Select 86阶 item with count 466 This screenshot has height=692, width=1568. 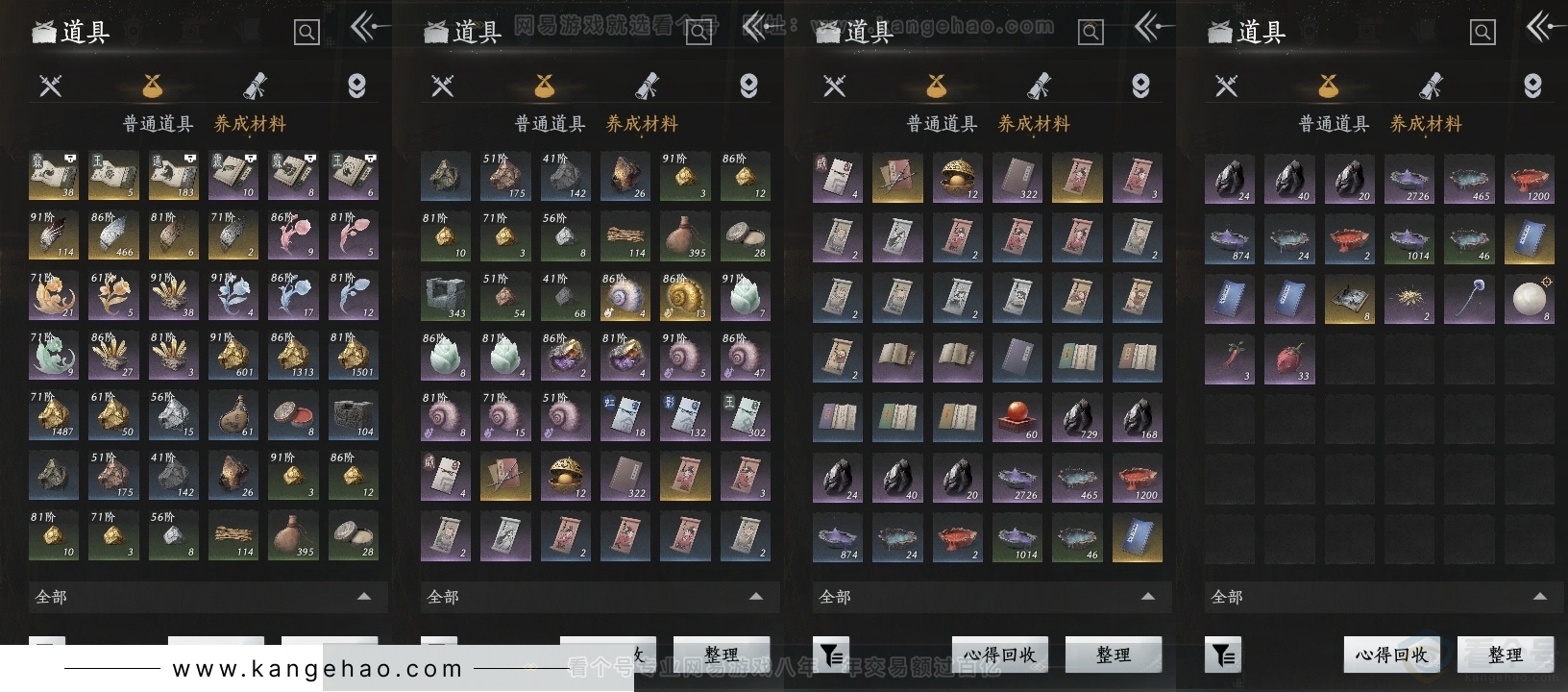coord(113,235)
